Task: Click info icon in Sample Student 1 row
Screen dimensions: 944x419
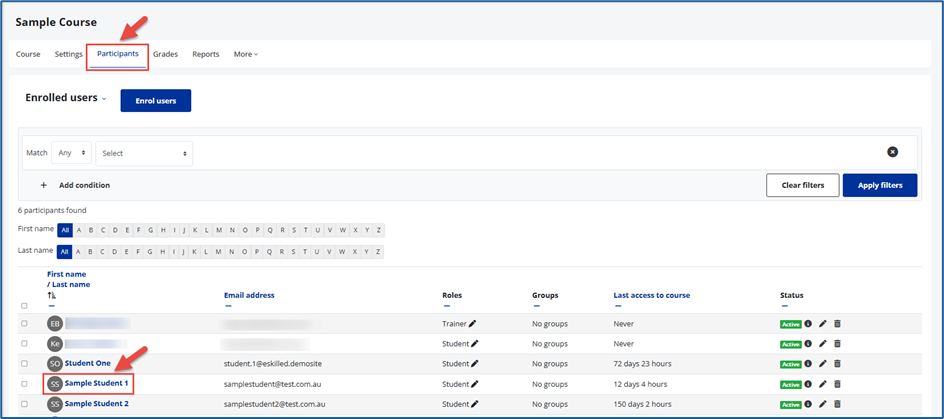Action: (x=808, y=384)
